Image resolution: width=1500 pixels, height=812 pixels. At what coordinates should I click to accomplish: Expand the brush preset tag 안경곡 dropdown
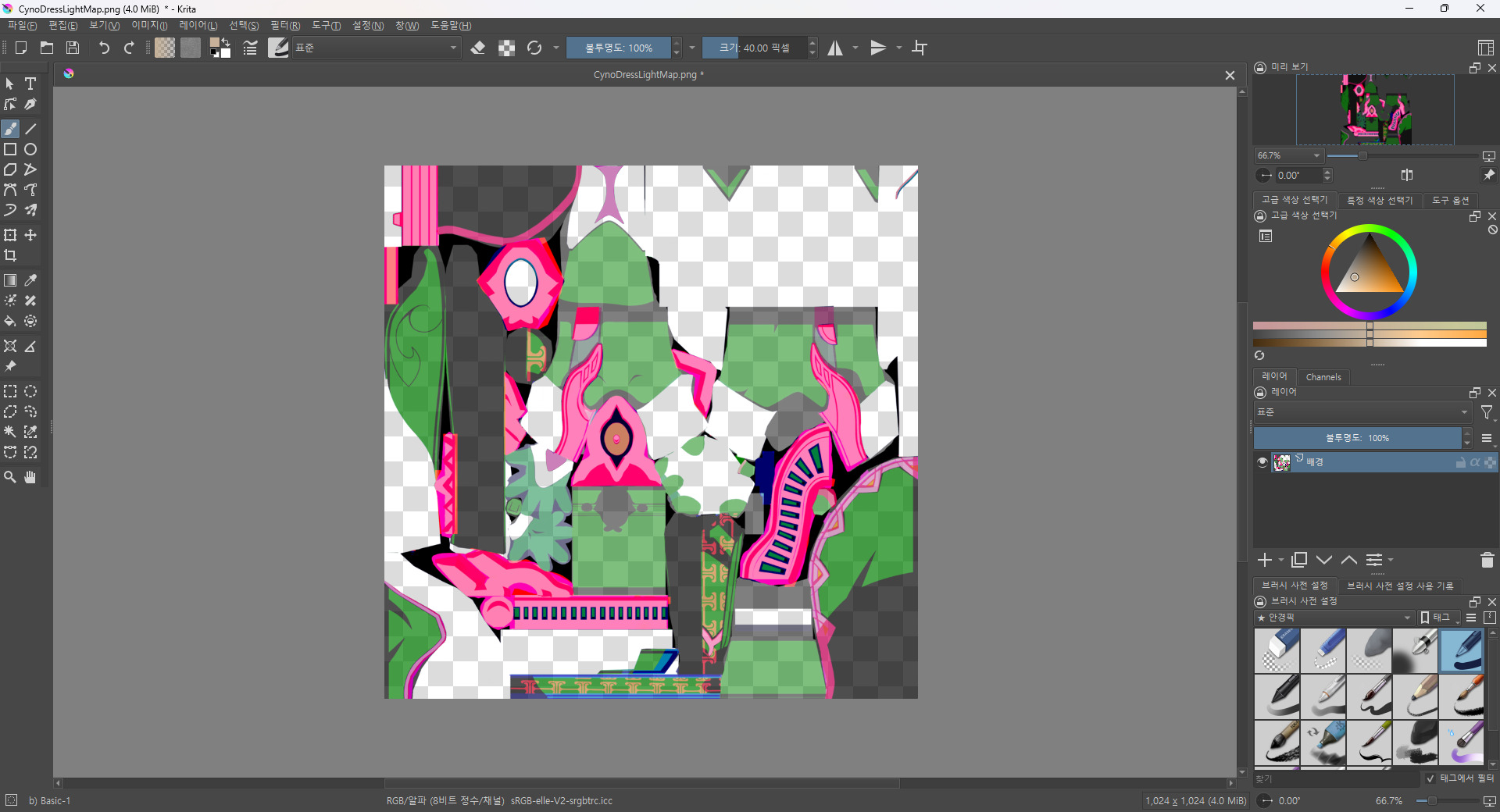[1334, 618]
